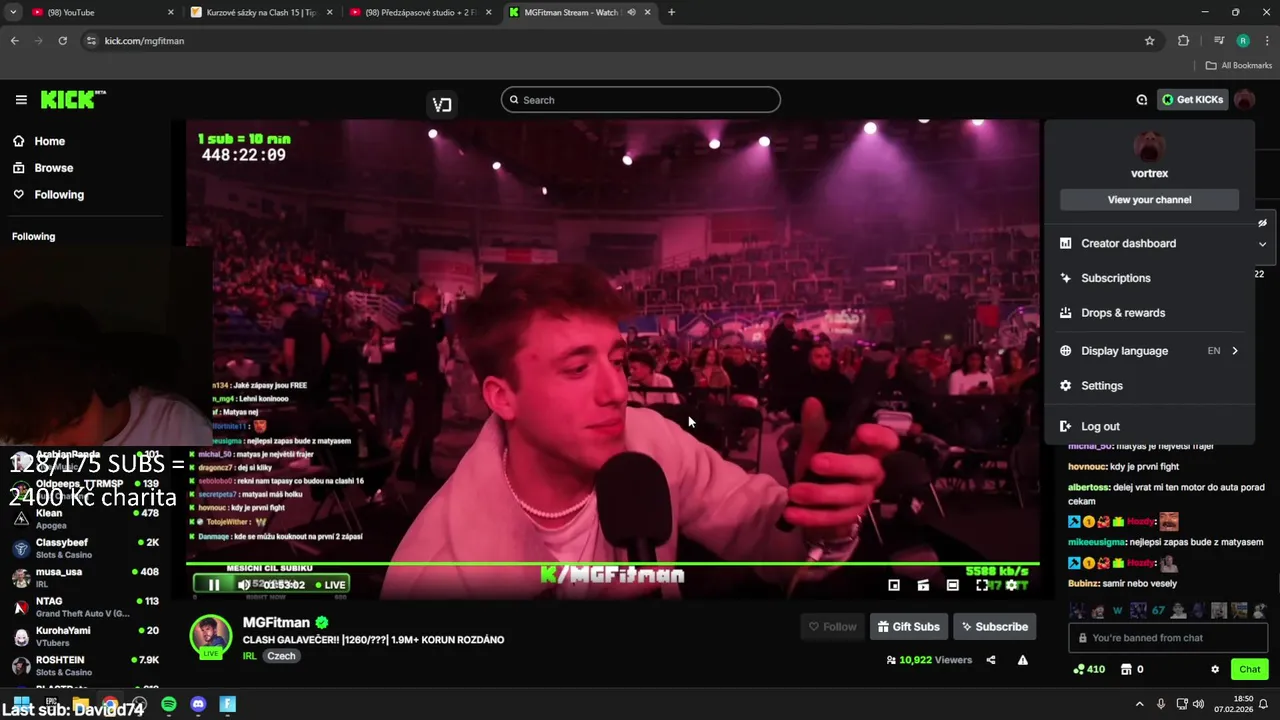Open NTAG channel in sidebar
1280x720 pixels.
click(85, 607)
